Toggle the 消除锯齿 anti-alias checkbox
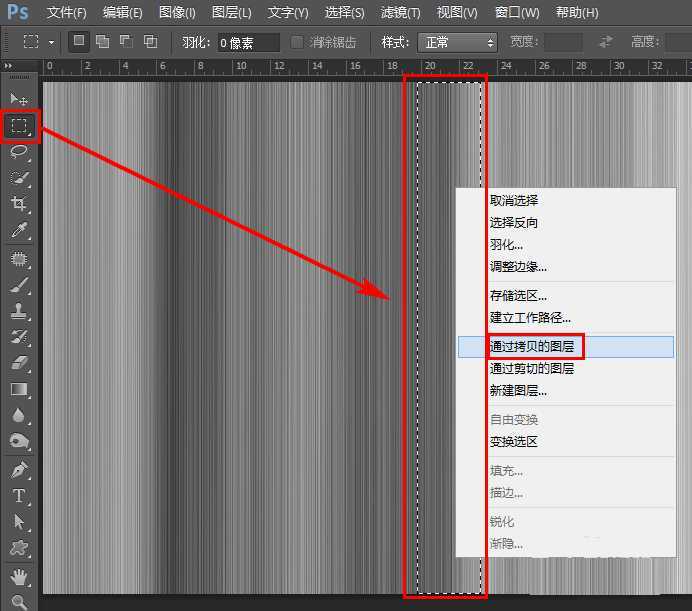The width and height of the screenshot is (692, 611). pos(297,42)
